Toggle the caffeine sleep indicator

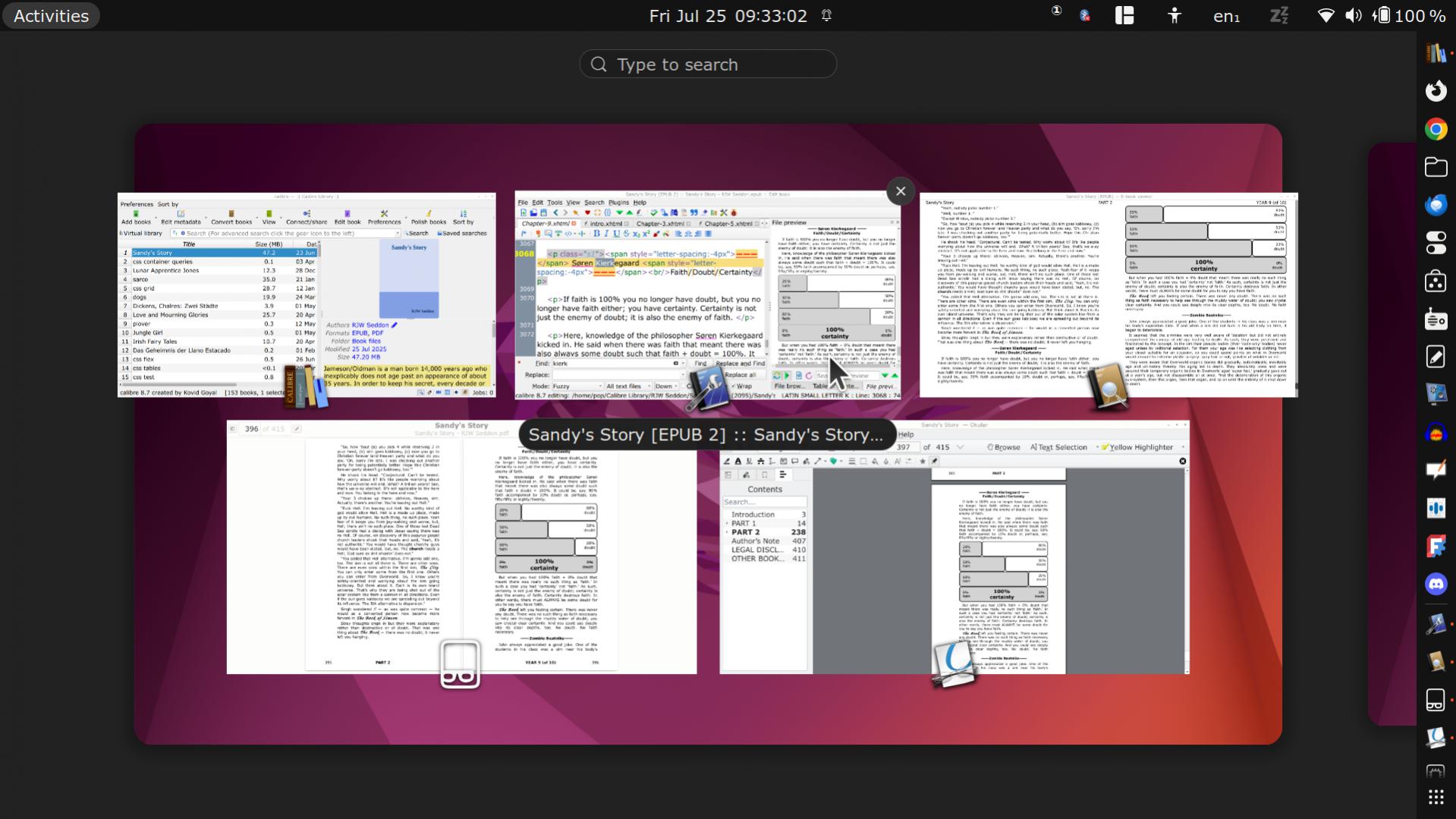pyautogui.click(x=1278, y=16)
